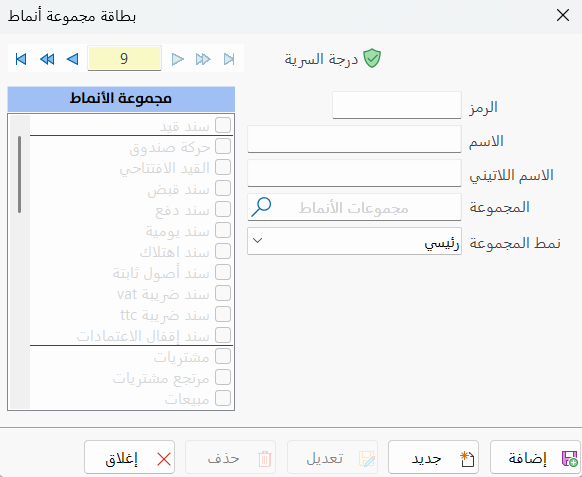The image size is (582, 477).
Task: Jump back several records with double-left arrow
Action: coord(47,59)
